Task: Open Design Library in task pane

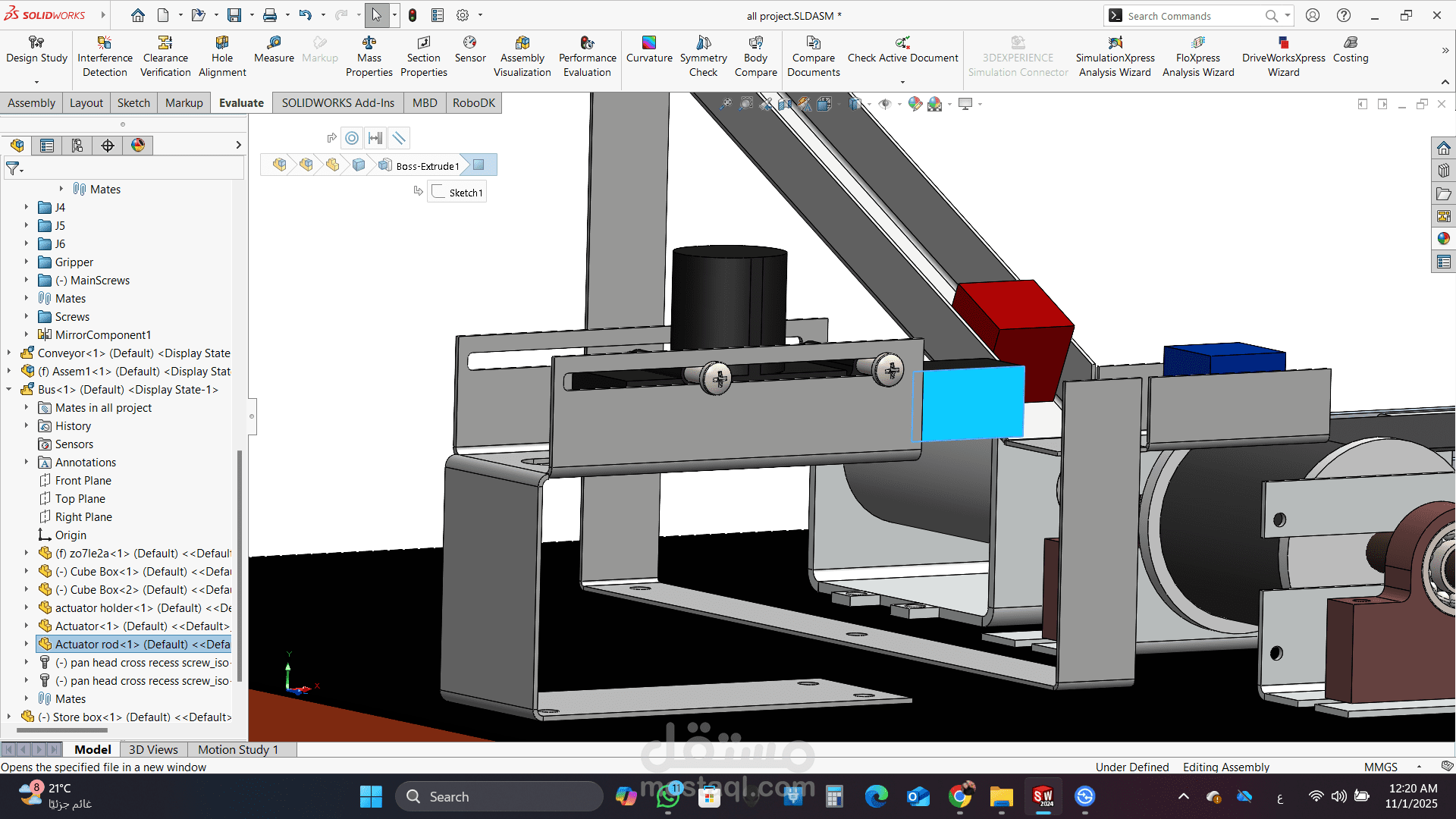Action: click(x=1443, y=171)
